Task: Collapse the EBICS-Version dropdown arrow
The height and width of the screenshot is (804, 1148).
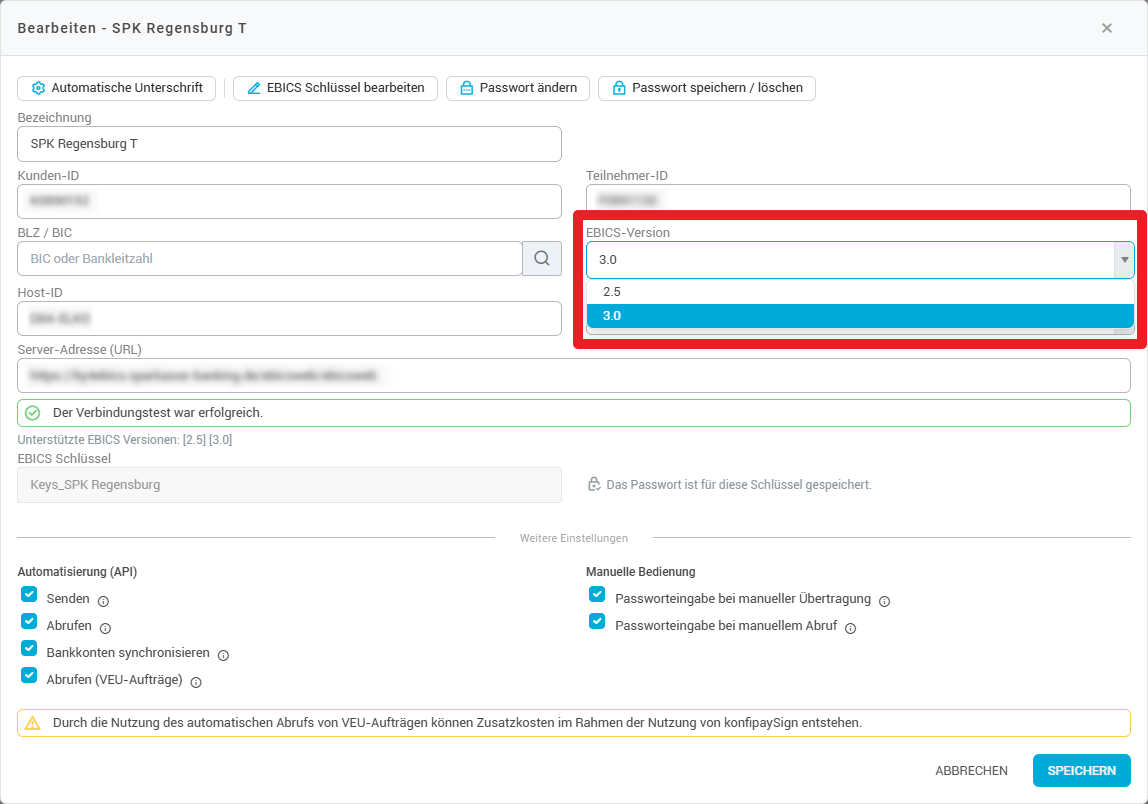Action: 1124,260
